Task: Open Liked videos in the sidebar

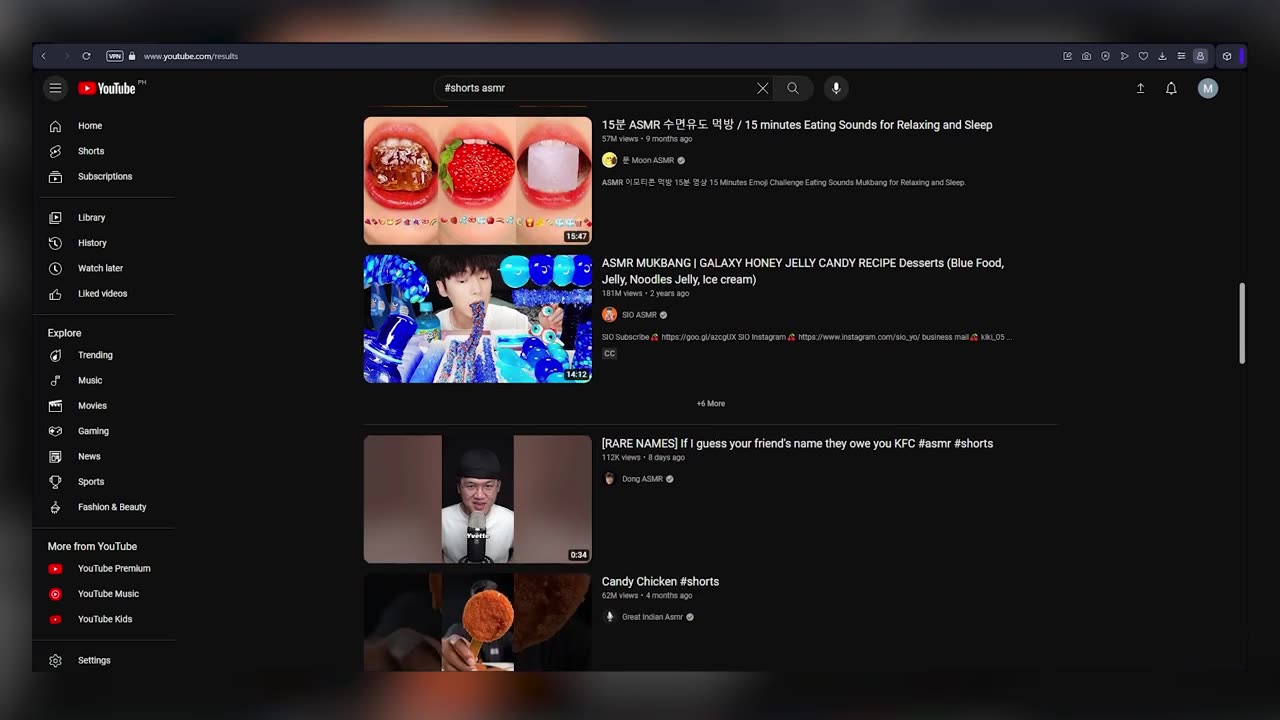Action: coord(104,294)
